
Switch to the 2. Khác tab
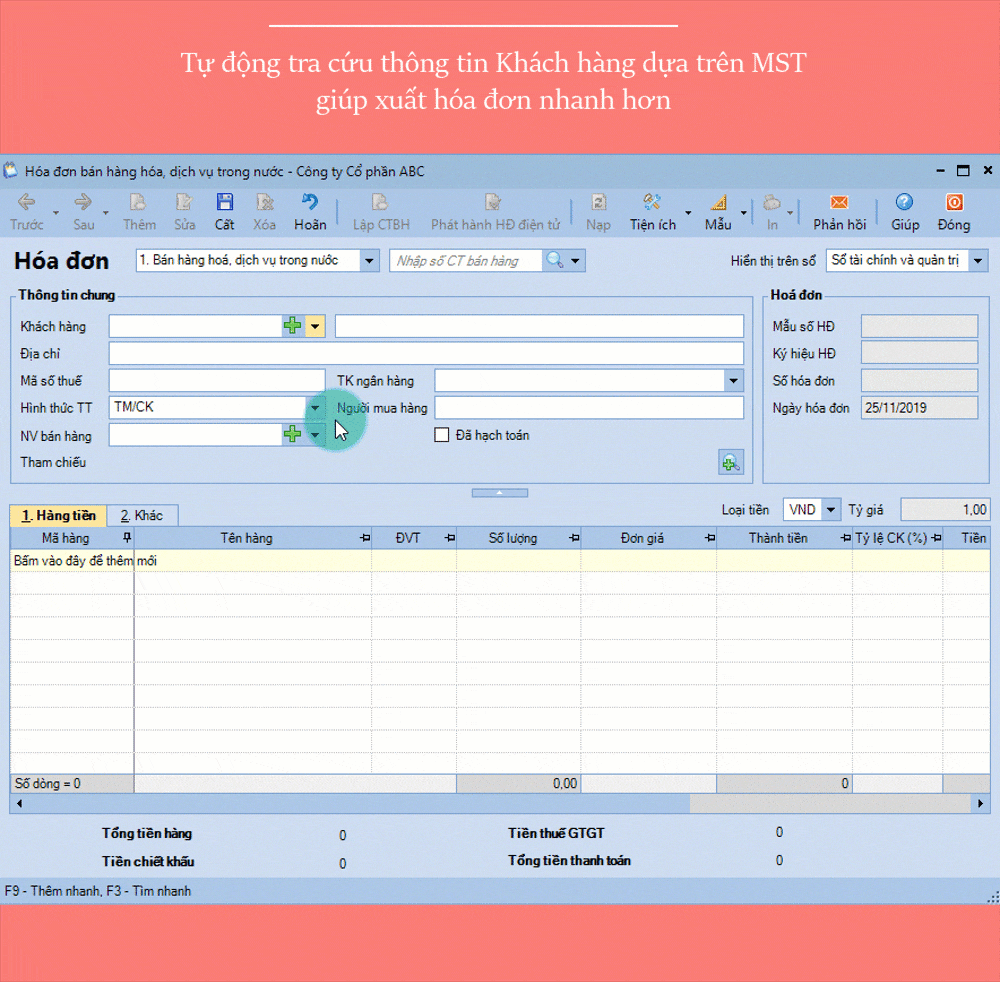click(x=142, y=515)
